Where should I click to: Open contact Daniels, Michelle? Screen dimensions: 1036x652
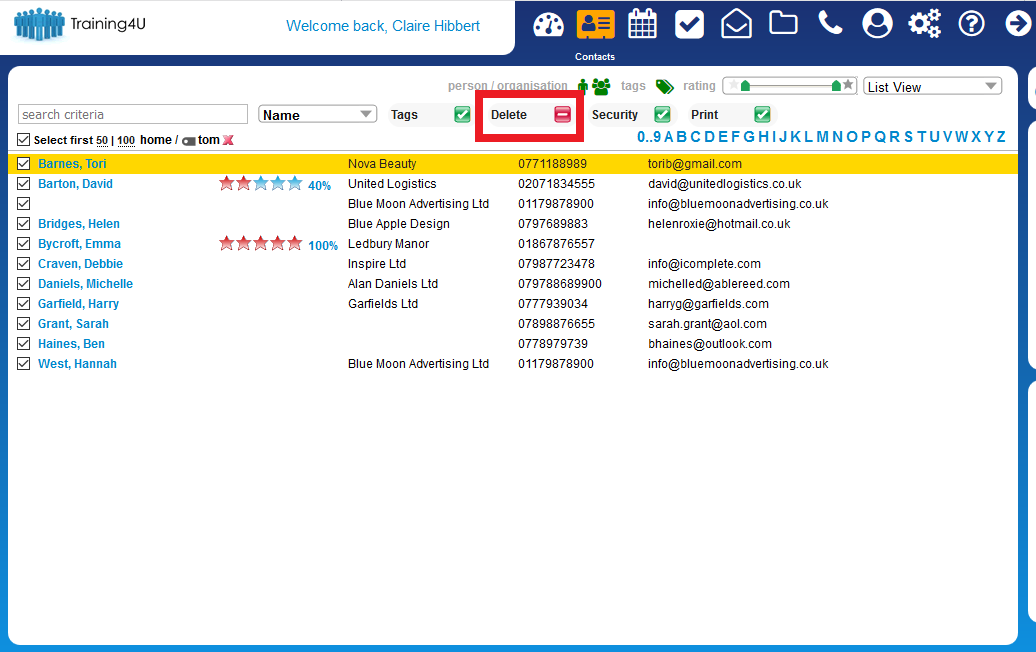[x=85, y=283]
